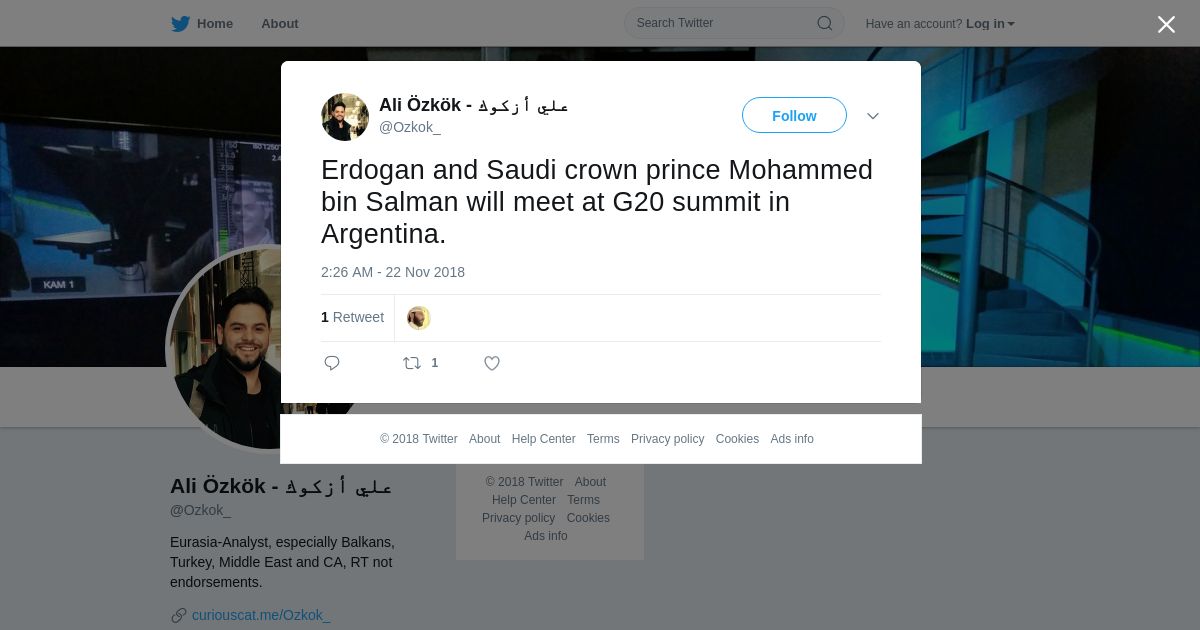
Task: Click the tweet author's avatar in the popup
Action: (x=345, y=117)
